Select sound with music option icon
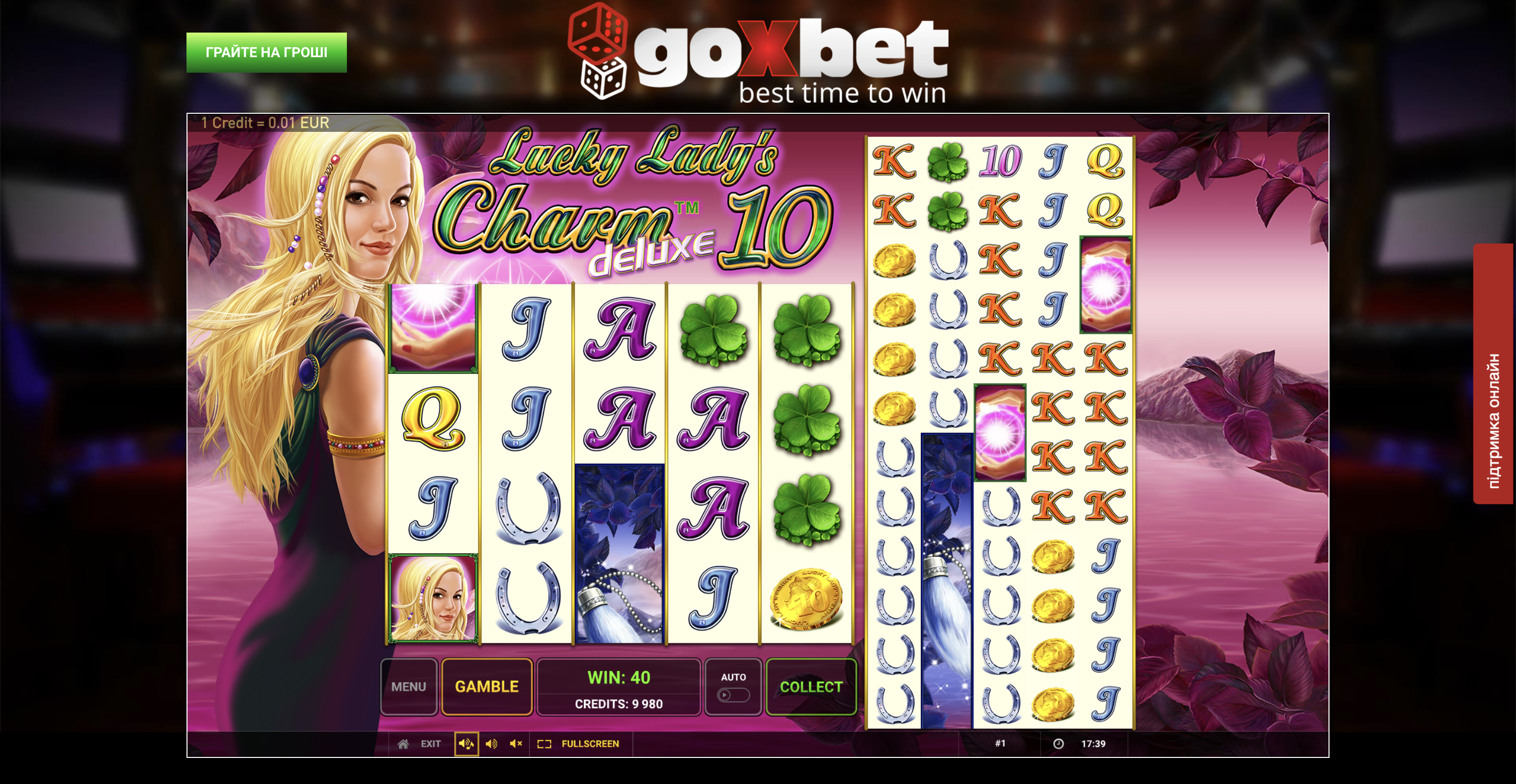 466,743
